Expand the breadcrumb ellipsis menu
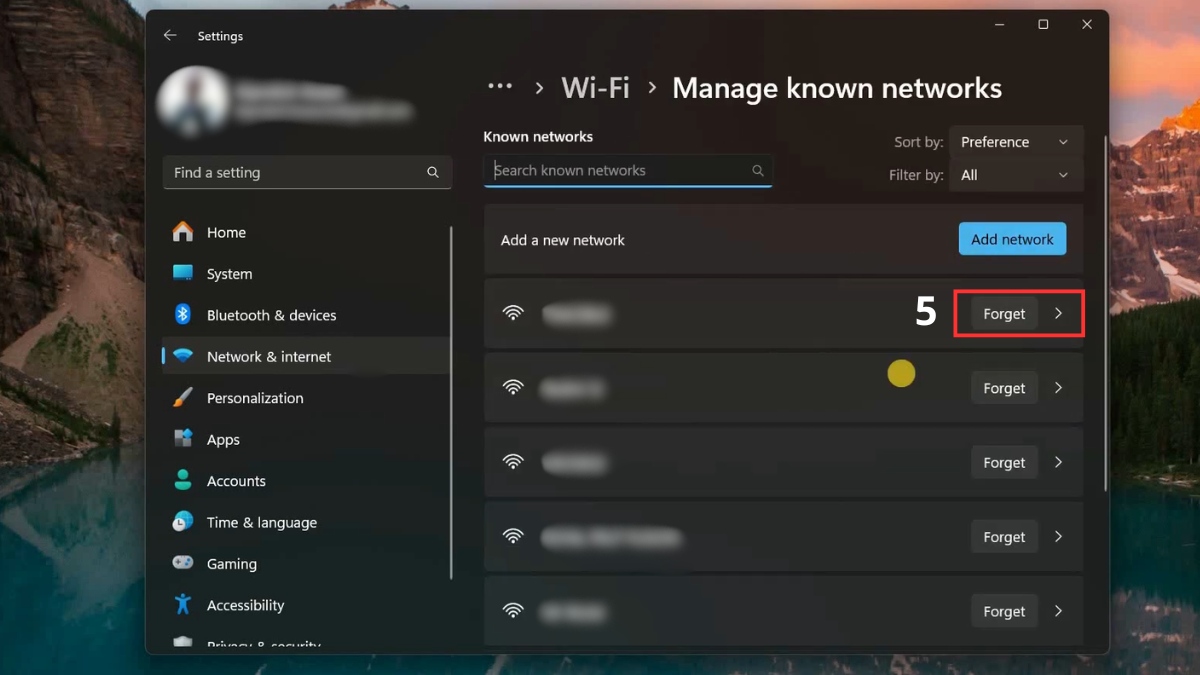This screenshot has height=675, width=1200. tap(500, 87)
